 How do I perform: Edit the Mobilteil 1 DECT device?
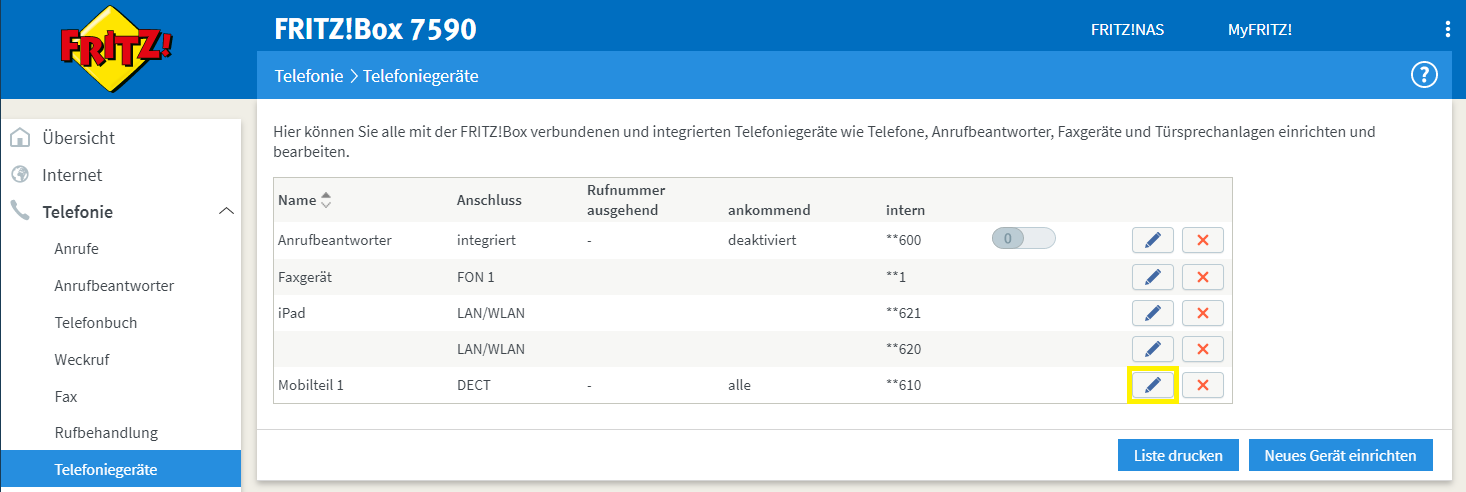(x=1152, y=385)
